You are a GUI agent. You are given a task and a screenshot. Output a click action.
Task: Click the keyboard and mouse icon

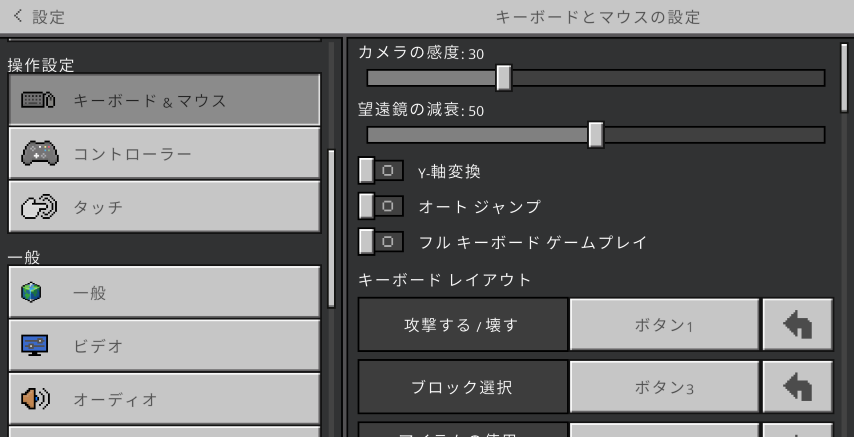[38, 100]
